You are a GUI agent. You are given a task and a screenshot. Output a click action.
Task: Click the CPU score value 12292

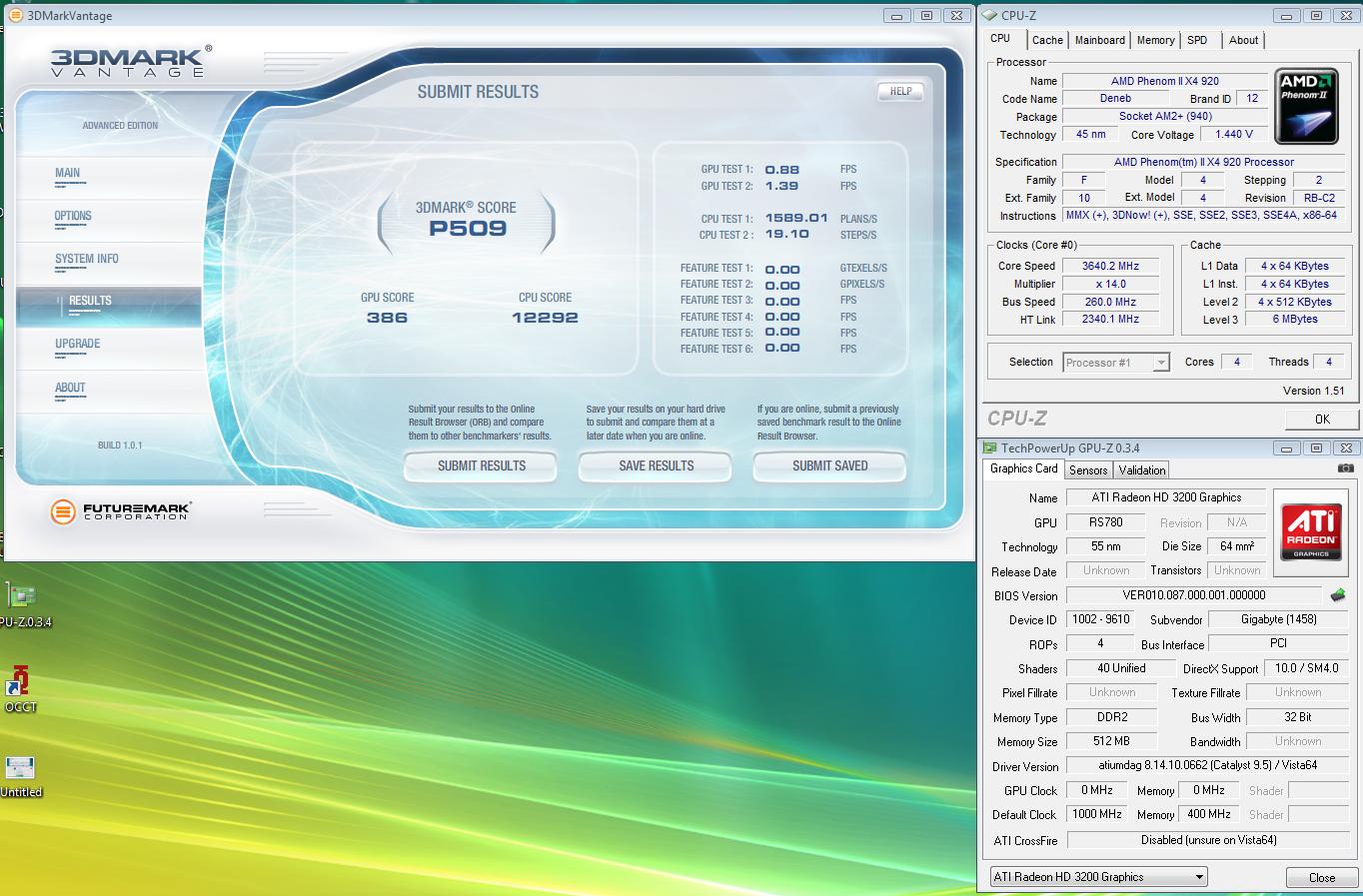click(545, 318)
